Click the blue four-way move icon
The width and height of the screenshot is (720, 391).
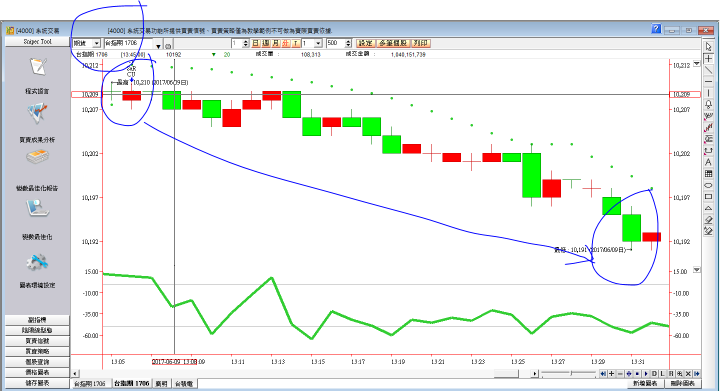(629, 374)
